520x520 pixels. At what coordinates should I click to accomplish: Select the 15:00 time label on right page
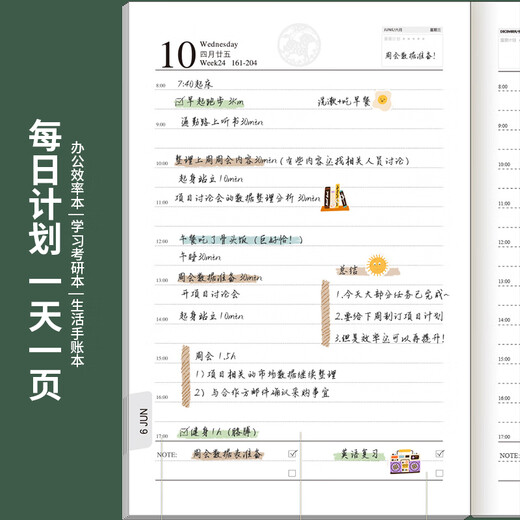click(504, 359)
